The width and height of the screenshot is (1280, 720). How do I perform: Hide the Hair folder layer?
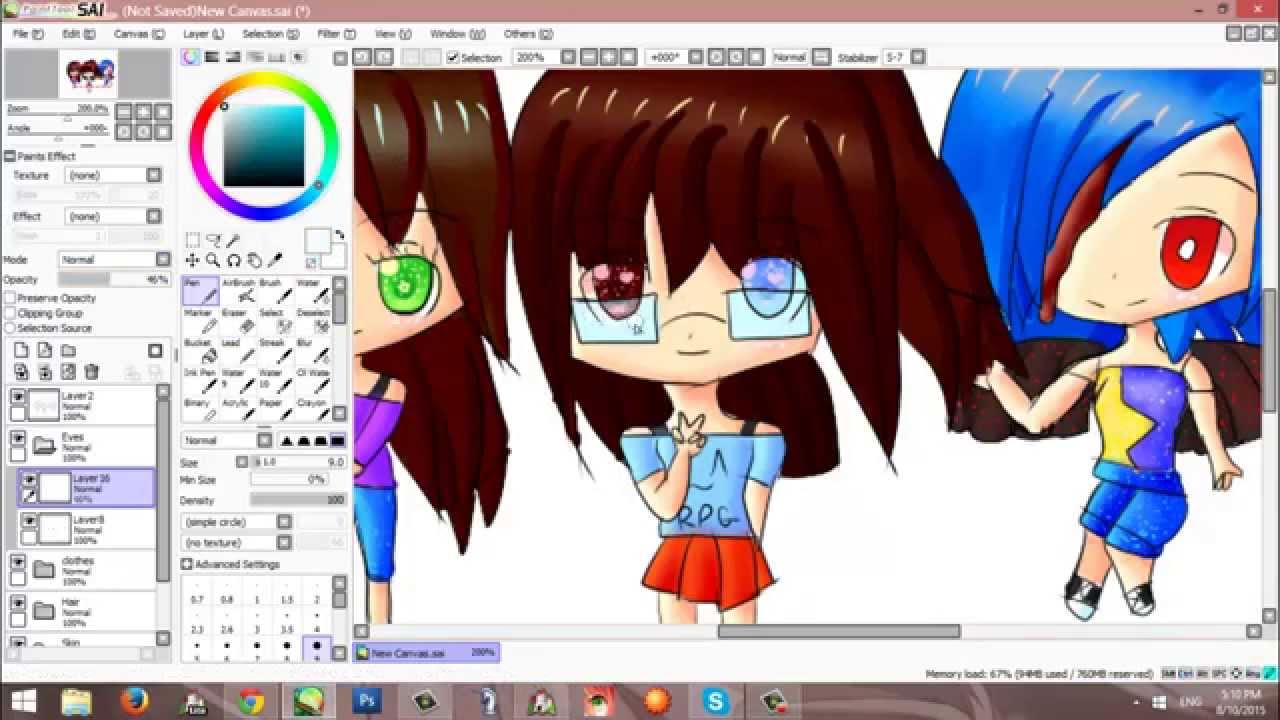(x=18, y=603)
